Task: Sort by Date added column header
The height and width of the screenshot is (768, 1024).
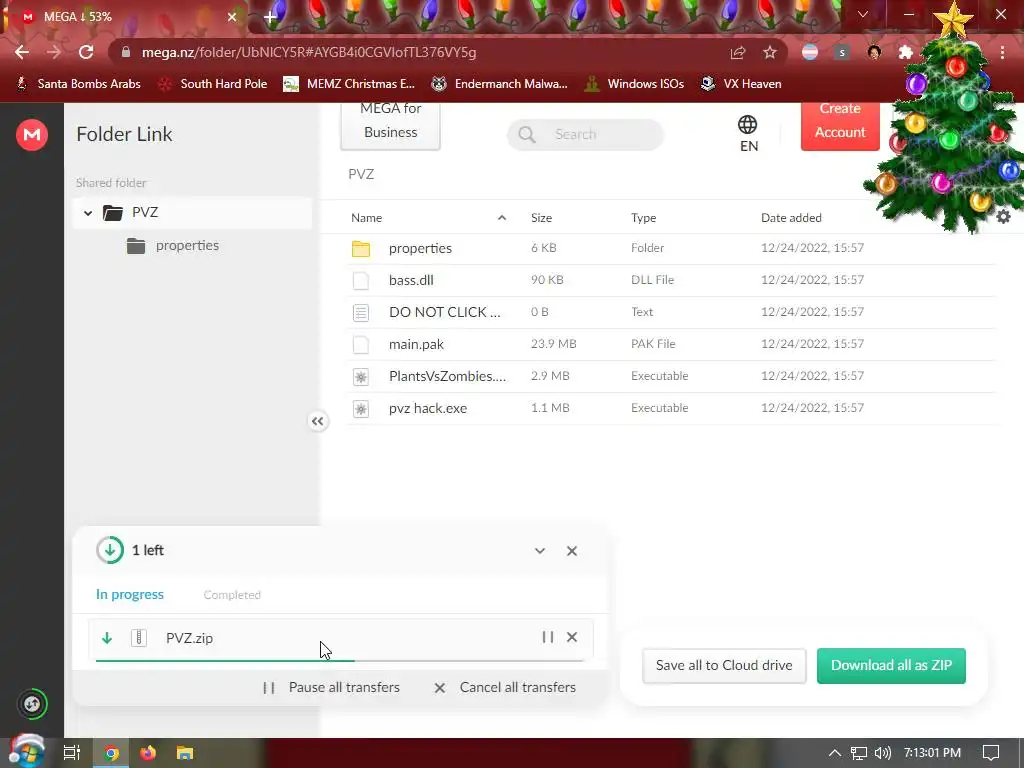Action: click(x=791, y=217)
